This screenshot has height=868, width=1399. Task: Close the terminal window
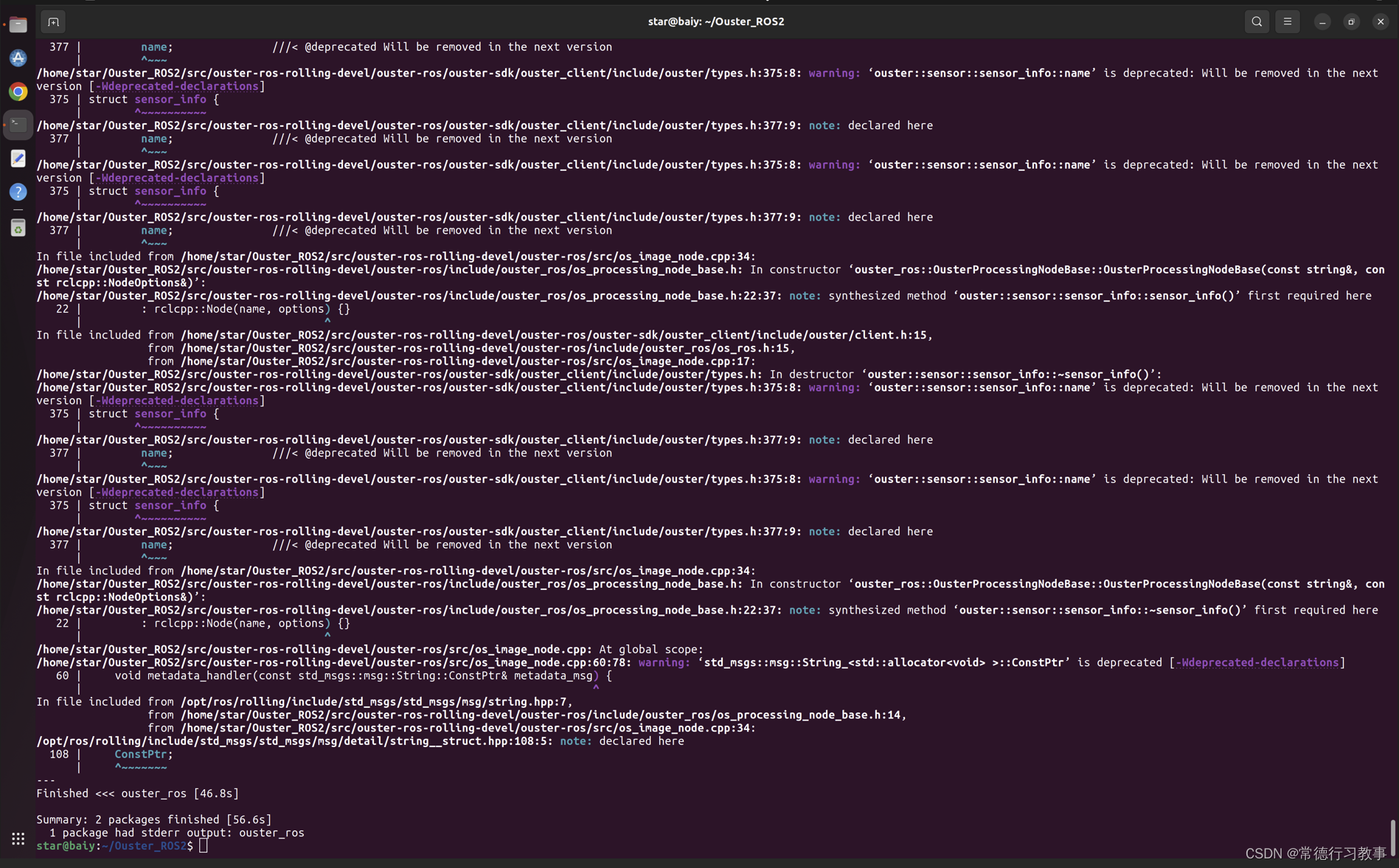point(1381,21)
